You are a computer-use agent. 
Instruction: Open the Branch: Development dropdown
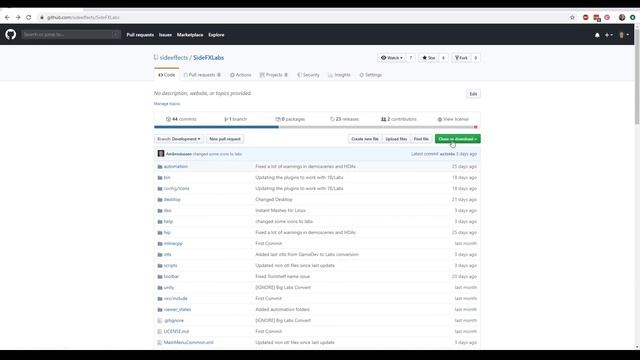click(x=179, y=139)
